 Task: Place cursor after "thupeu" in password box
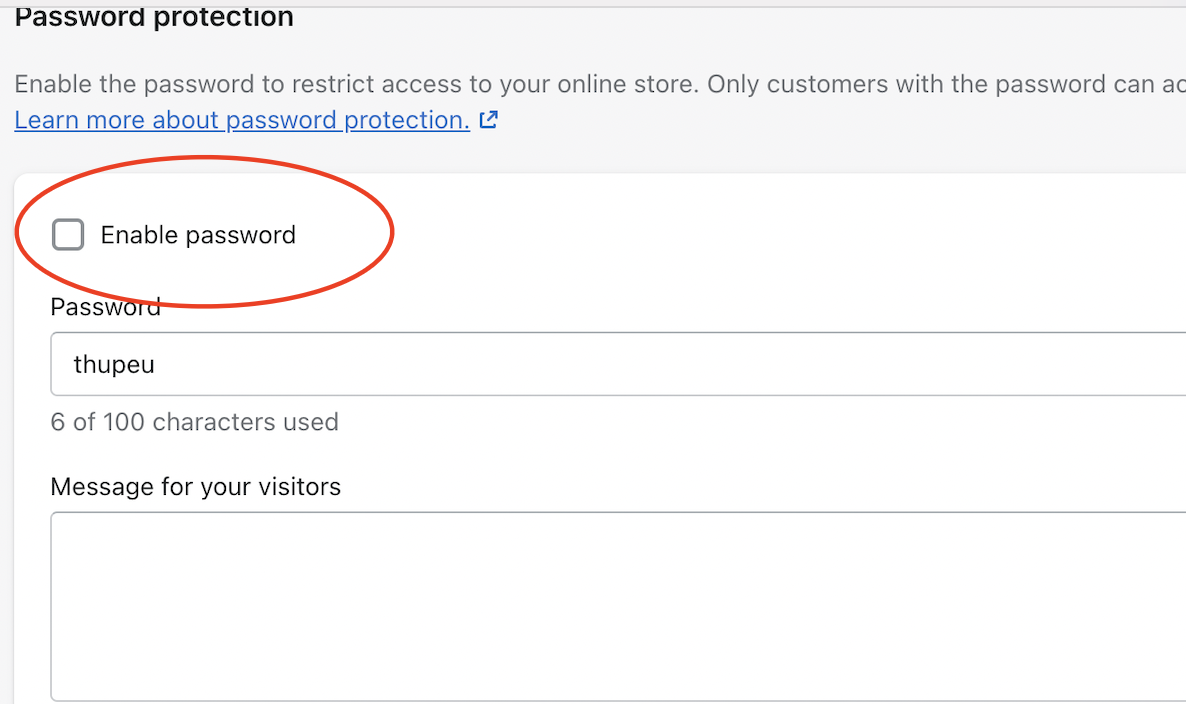[x=157, y=364]
